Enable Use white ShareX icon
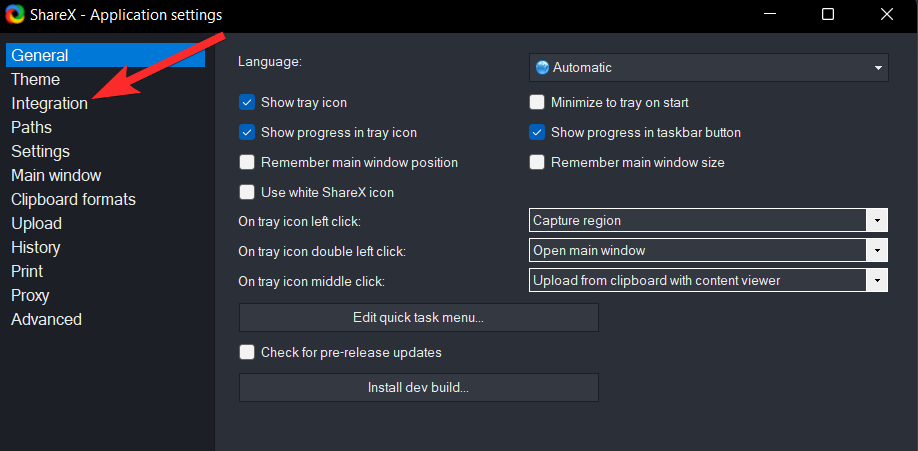918x451 pixels. point(247,192)
